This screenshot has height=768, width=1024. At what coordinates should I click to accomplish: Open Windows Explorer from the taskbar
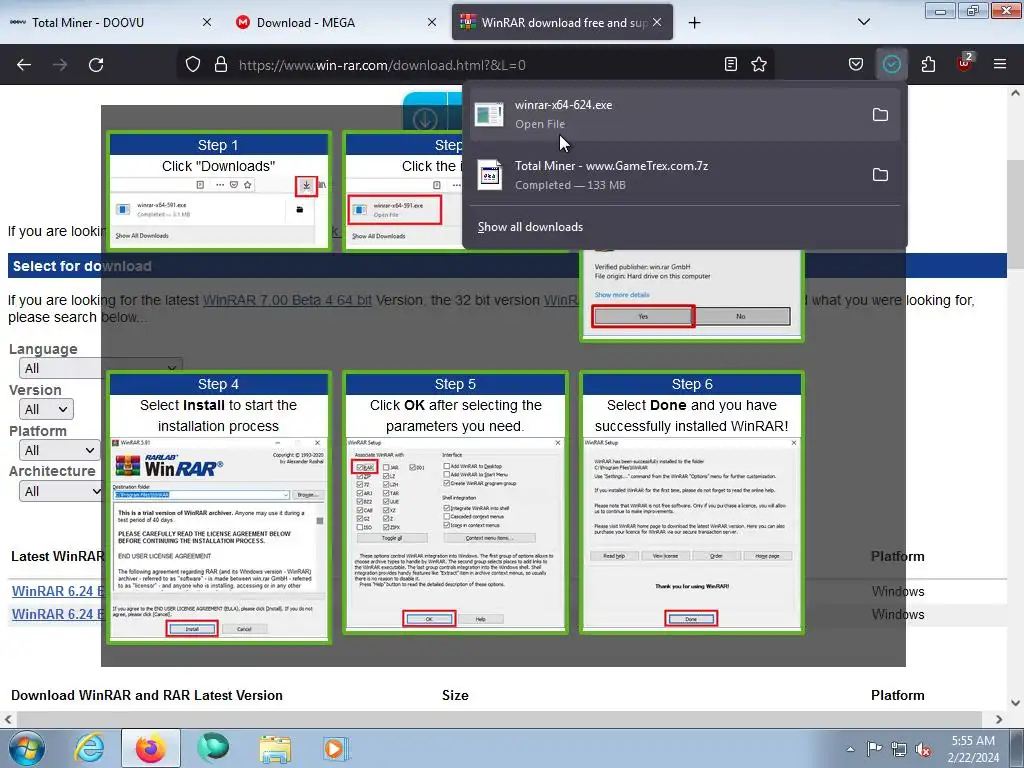point(275,748)
